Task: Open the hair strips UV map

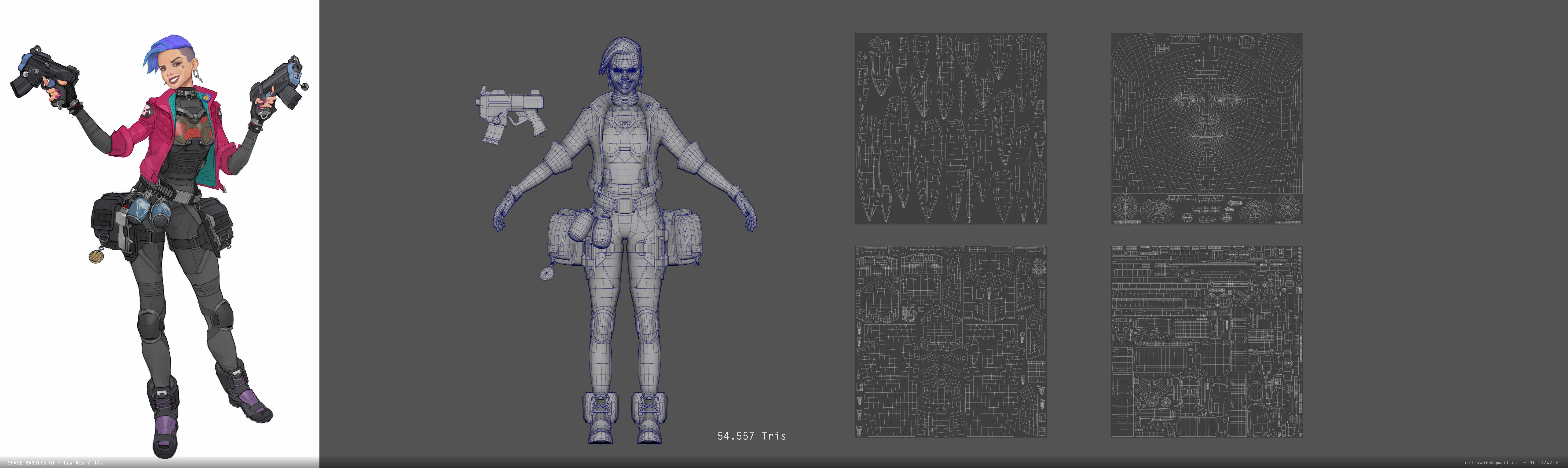Action: point(951,128)
